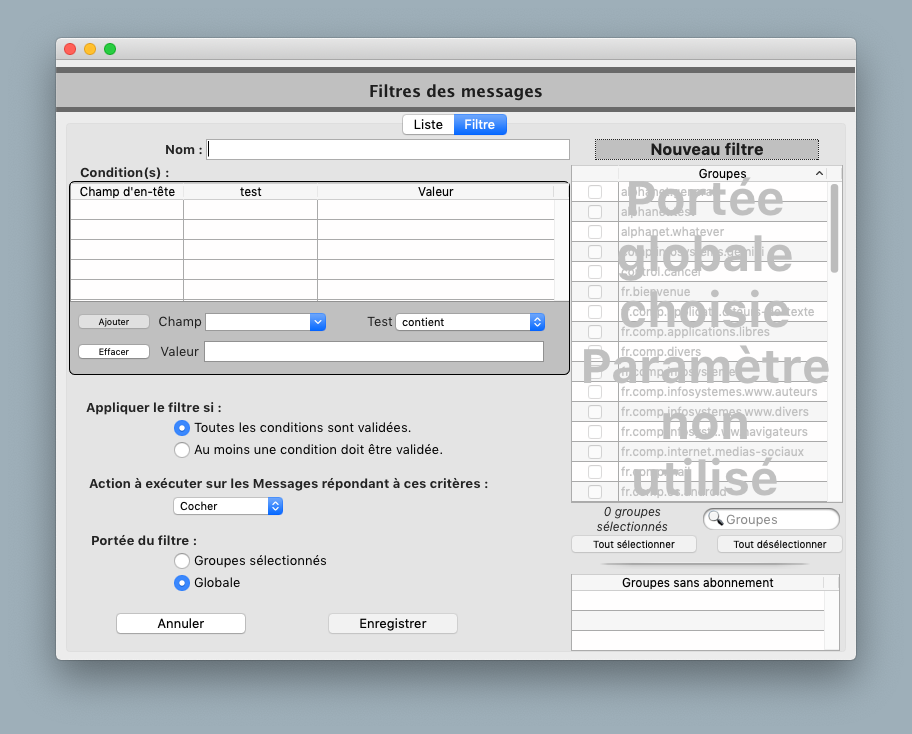This screenshot has height=734, width=912.
Task: Click the sort arrow in Groupes column header
Action: point(819,174)
